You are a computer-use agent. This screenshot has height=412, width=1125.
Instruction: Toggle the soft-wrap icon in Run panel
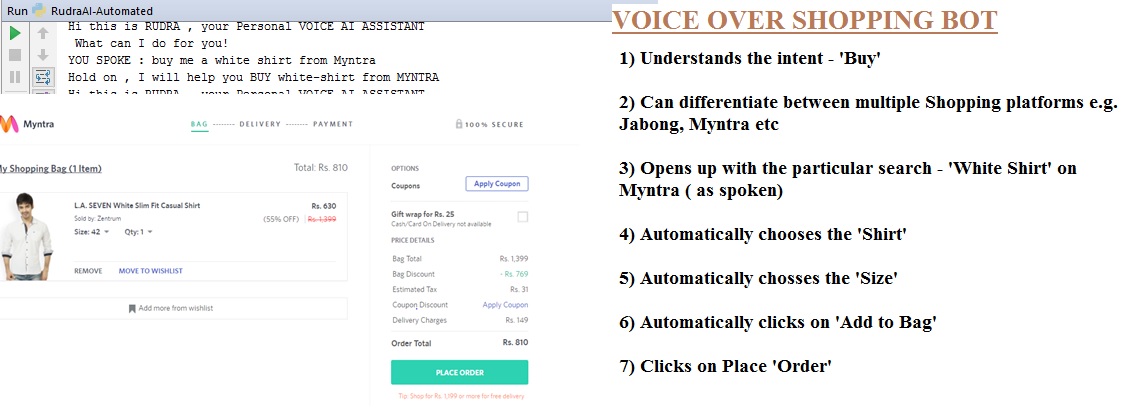point(42,77)
